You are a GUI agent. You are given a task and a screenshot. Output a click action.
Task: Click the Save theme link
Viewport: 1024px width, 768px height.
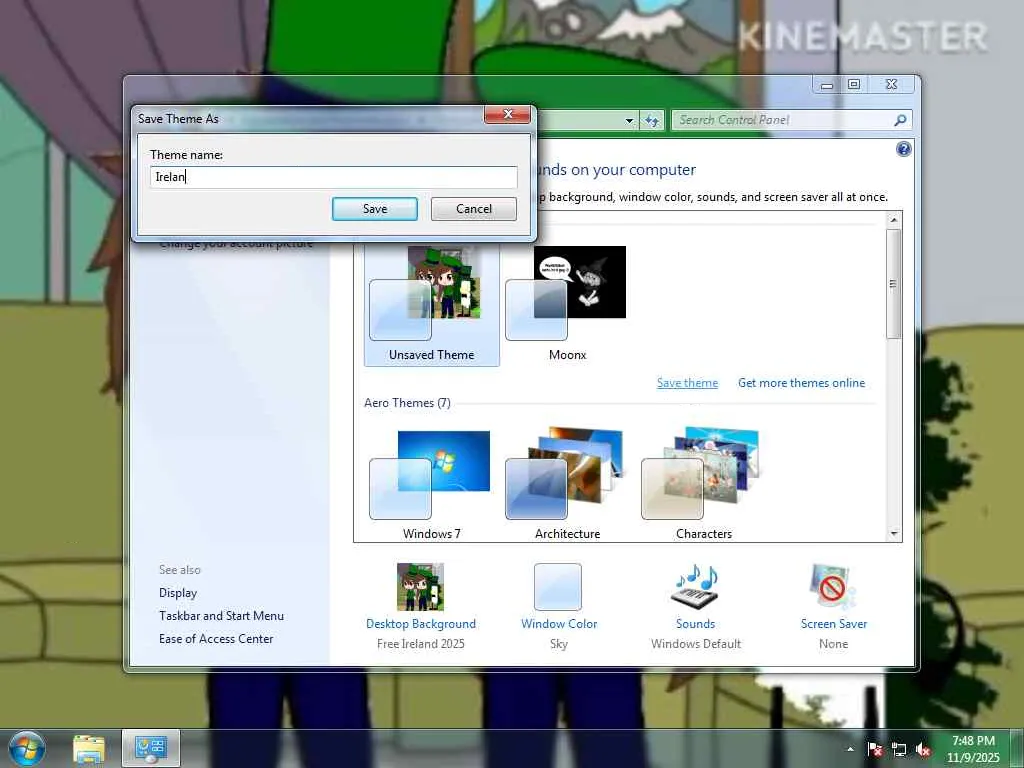pos(687,383)
